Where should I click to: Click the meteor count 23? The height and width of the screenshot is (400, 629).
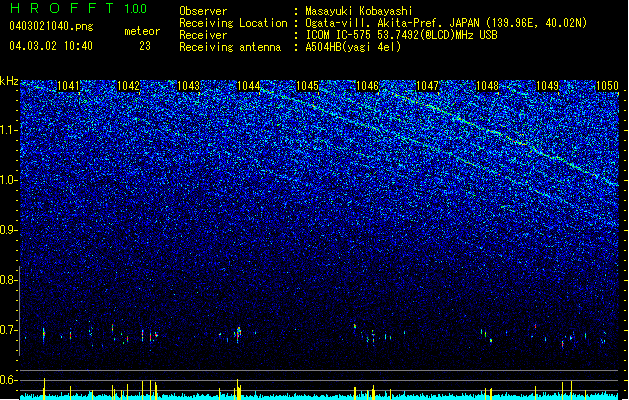(145, 46)
